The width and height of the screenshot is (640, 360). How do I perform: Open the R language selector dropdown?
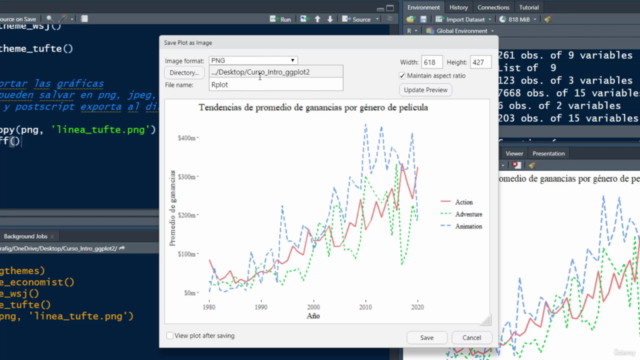tap(412, 31)
